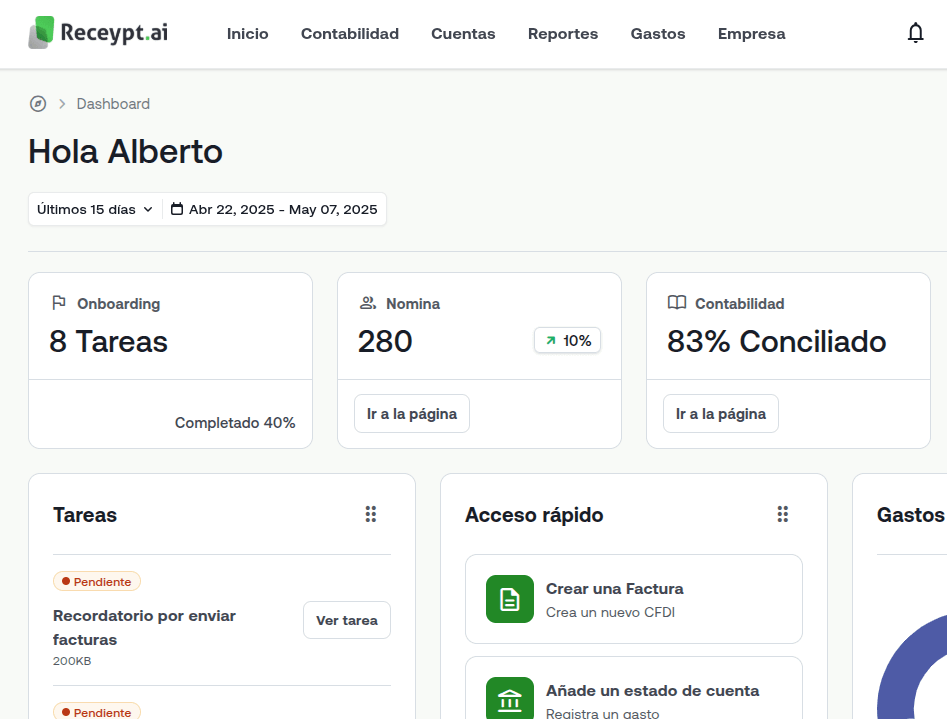
Task: Open the Contabilidad menu
Action: (x=350, y=34)
